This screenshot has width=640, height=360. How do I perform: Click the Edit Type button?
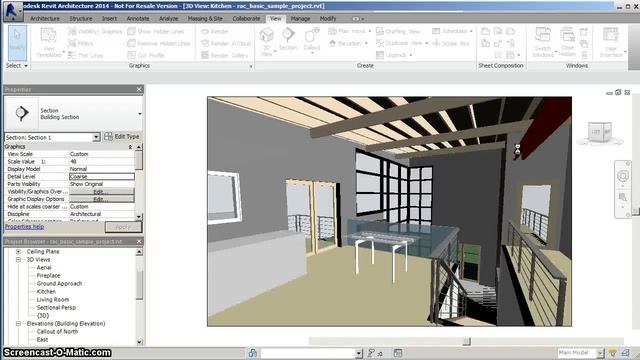122,137
